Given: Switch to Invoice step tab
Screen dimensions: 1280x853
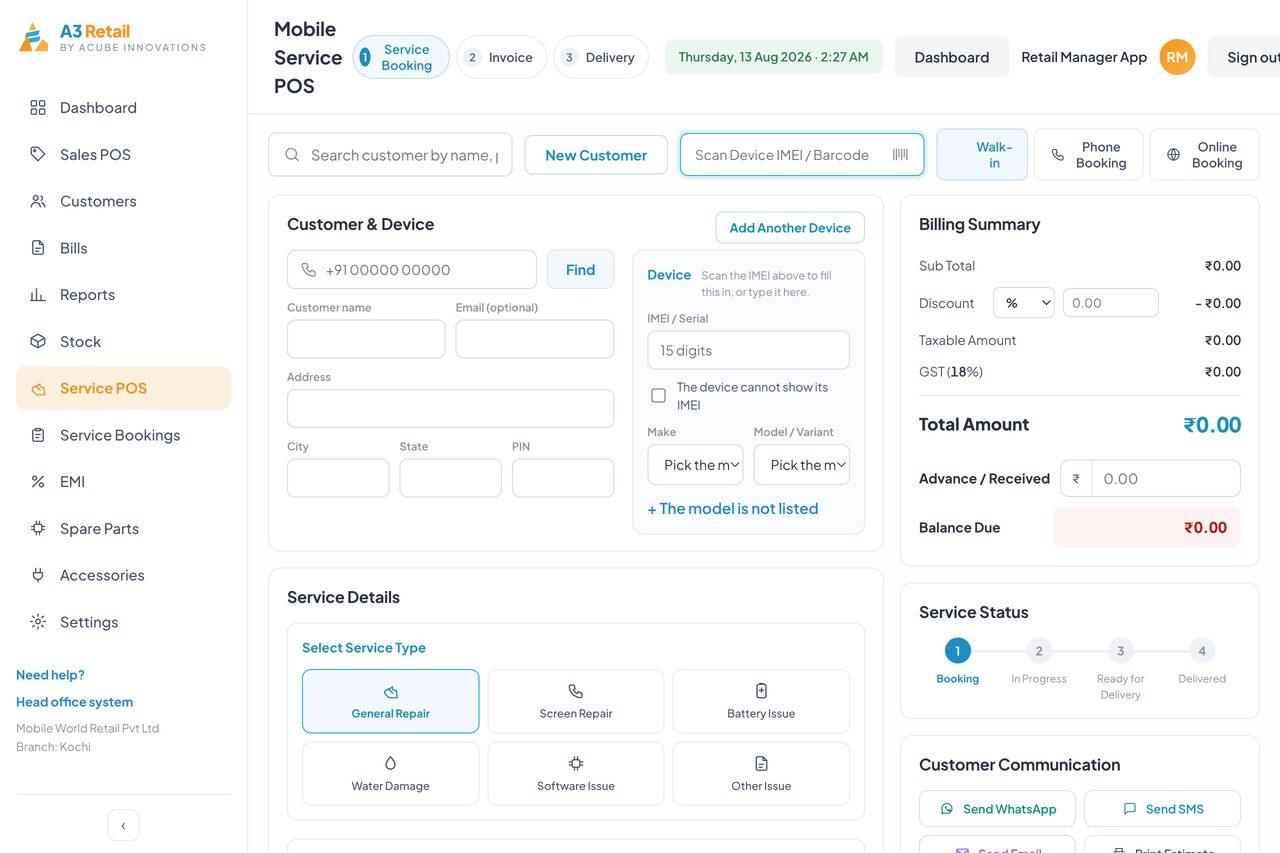Looking at the screenshot, I should [x=501, y=57].
